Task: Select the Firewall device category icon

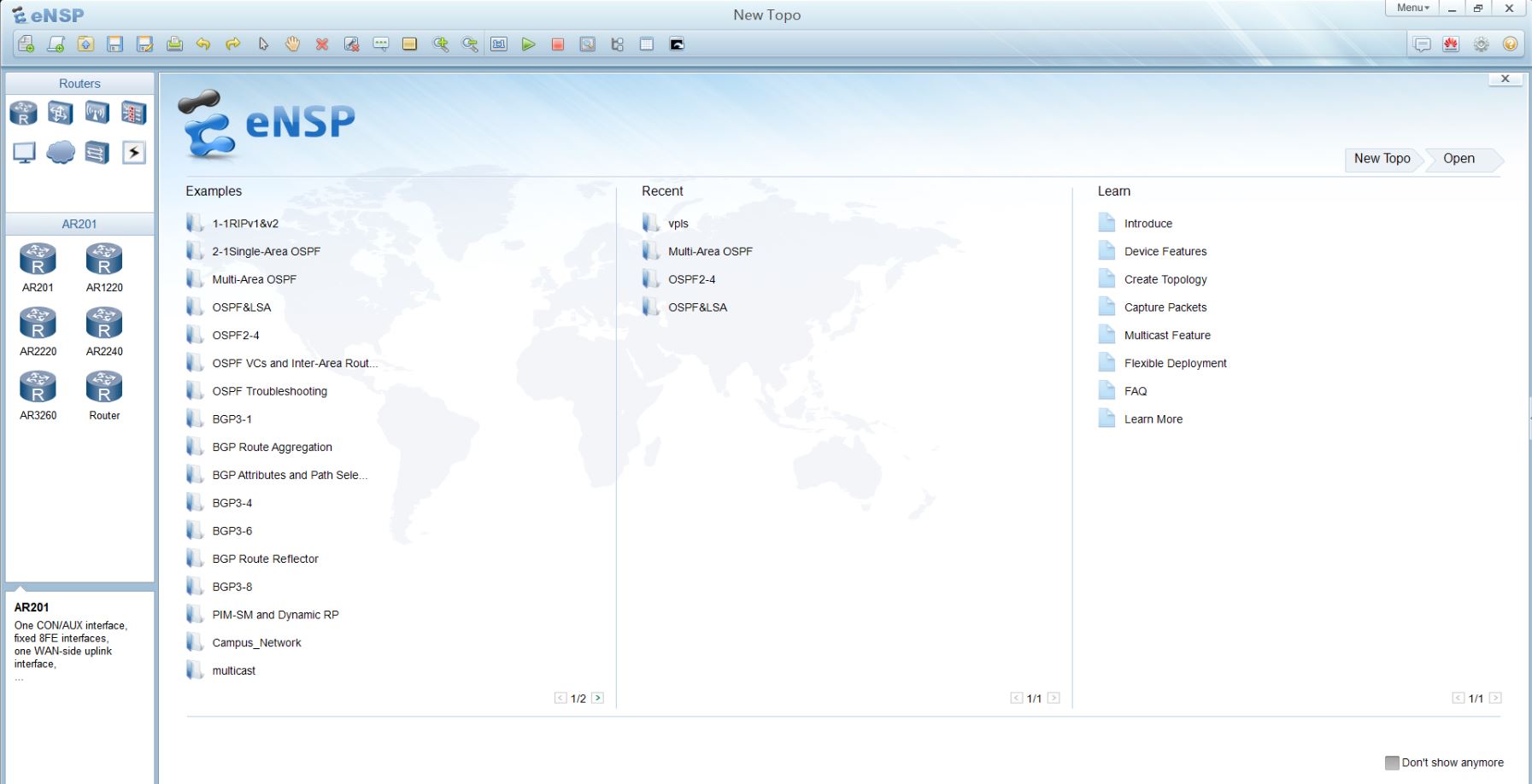Action: pyautogui.click(x=134, y=113)
